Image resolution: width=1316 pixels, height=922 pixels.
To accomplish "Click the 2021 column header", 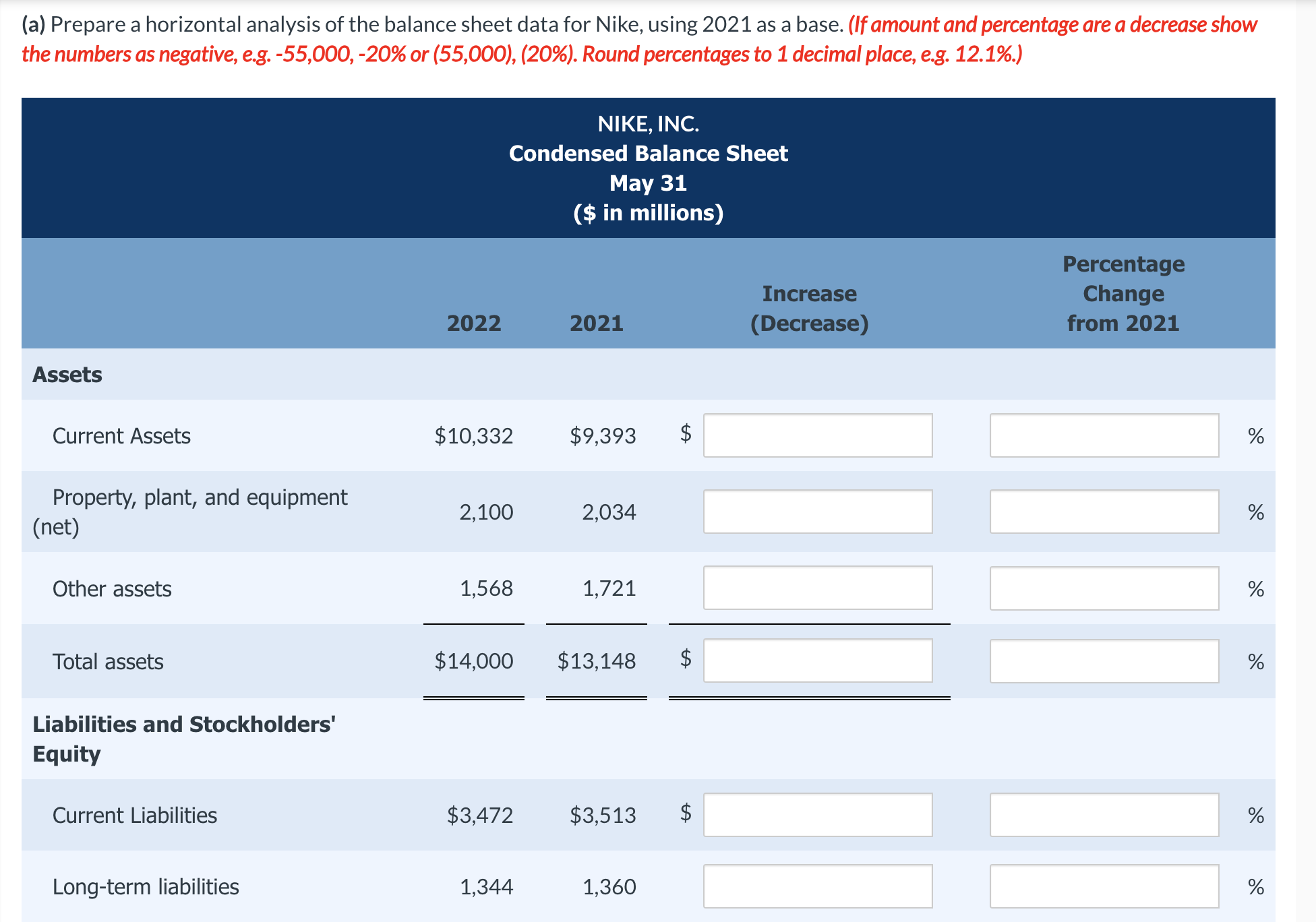I will 597,324.
